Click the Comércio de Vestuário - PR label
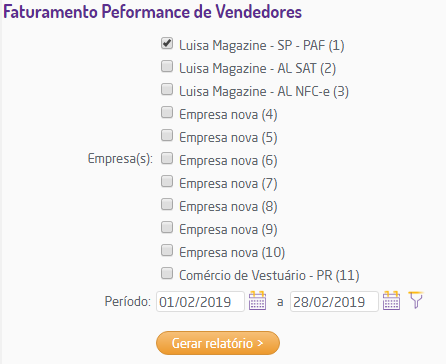This screenshot has width=446, height=364. click(x=269, y=276)
